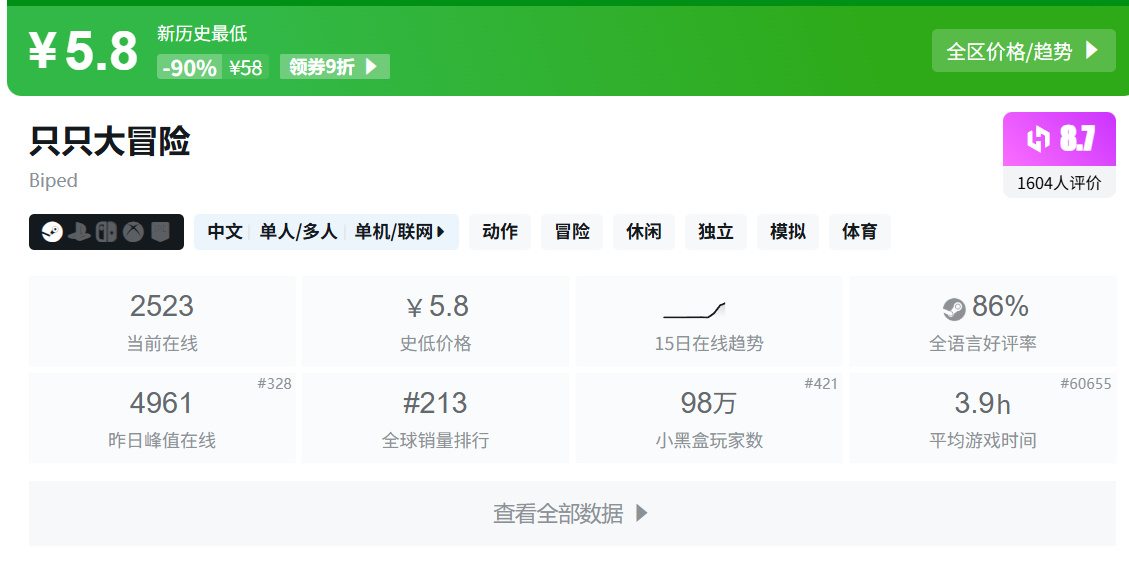Click the Xiaoheihe 8.7 score badge
The image size is (1129, 565).
coord(1059,139)
